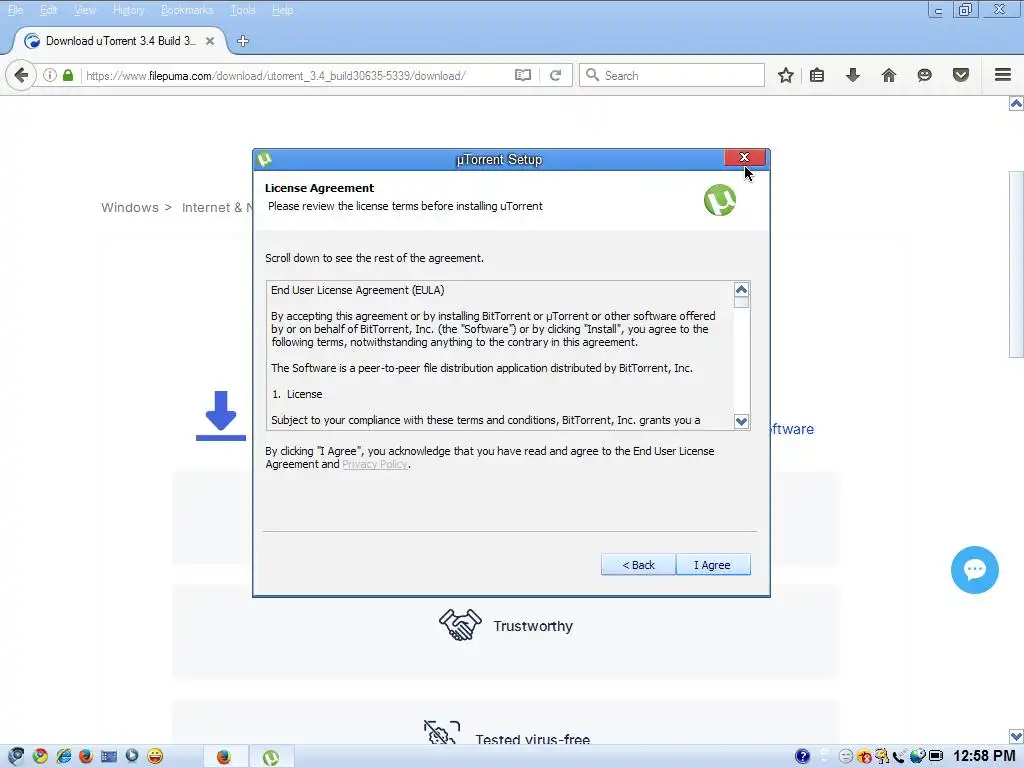Click the uTorrent logo in setup header
Viewport: 1024px width, 768px height.
point(720,200)
